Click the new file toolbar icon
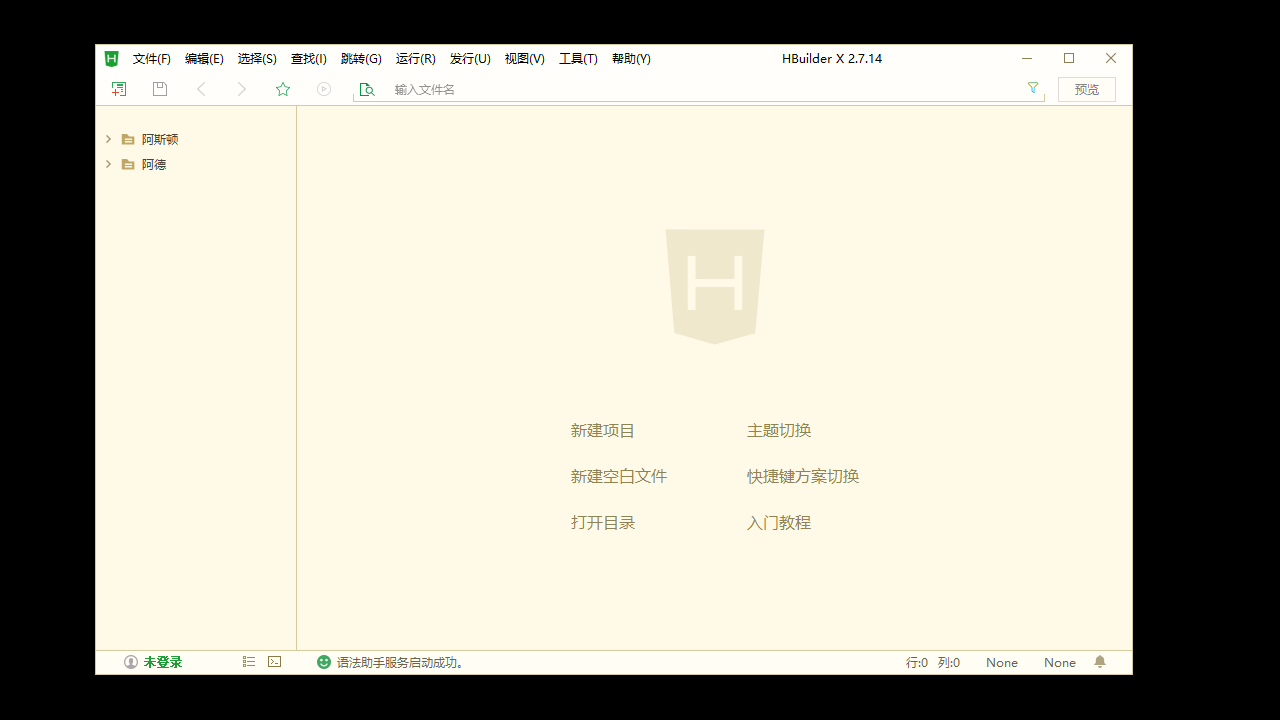This screenshot has height=720, width=1280. [x=119, y=89]
